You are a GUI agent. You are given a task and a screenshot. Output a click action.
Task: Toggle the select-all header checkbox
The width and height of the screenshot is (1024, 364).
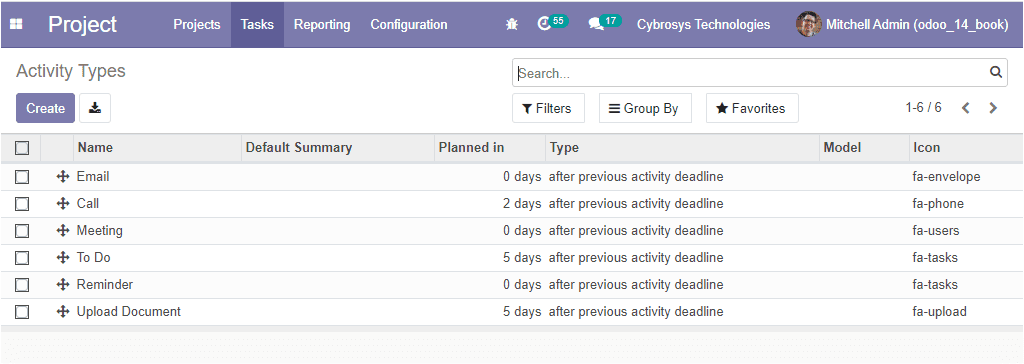22,148
